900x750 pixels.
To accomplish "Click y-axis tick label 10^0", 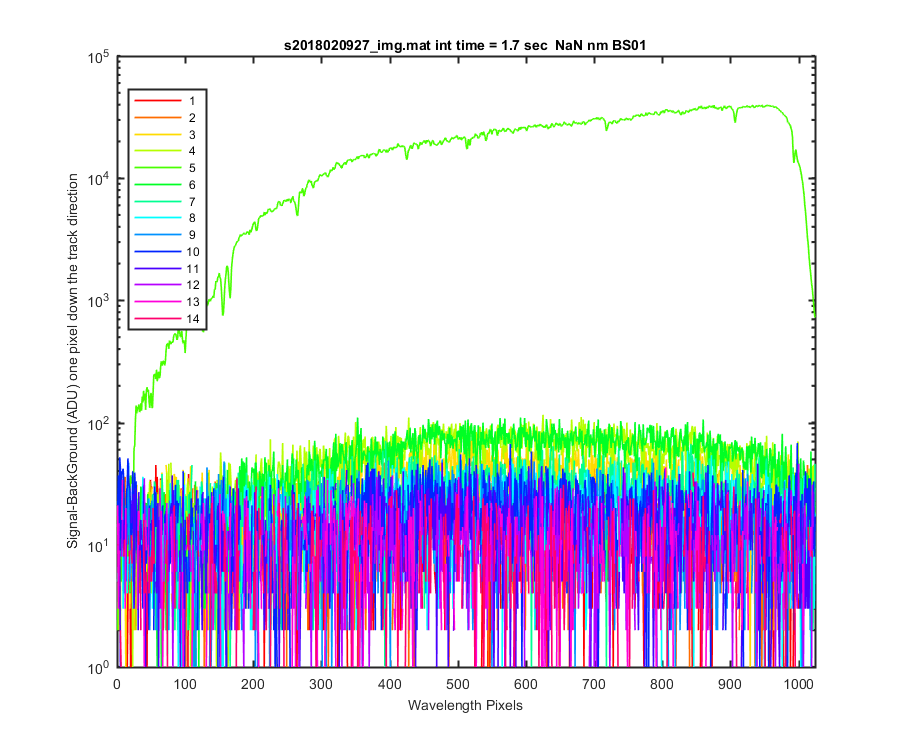I will tap(98, 668).
